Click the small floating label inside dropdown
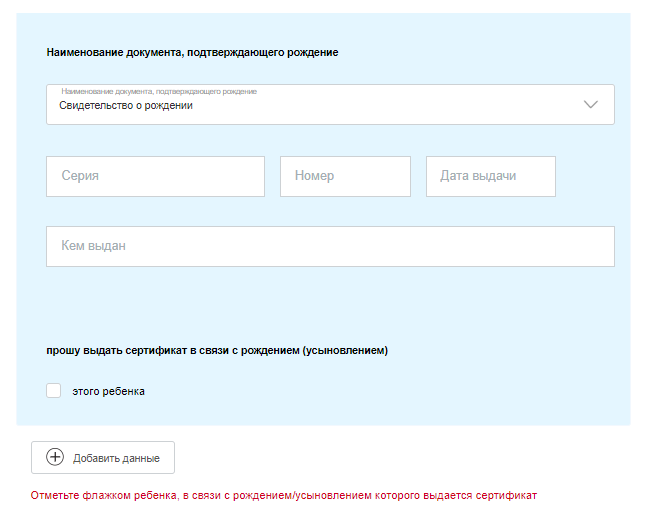Viewport: 652px width, 520px height. pyautogui.click(x=159, y=91)
